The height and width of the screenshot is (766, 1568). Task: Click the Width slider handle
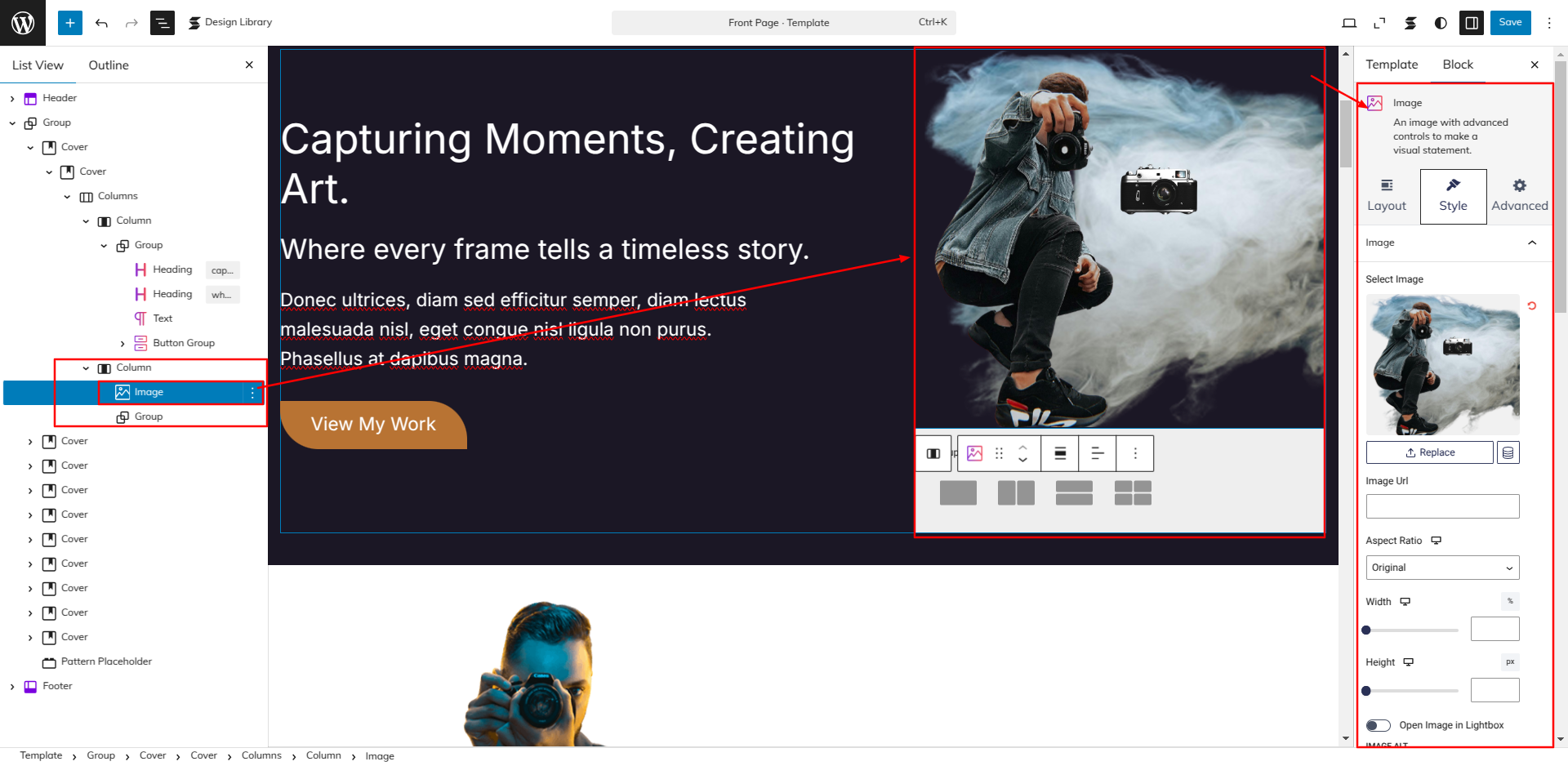(1366, 630)
